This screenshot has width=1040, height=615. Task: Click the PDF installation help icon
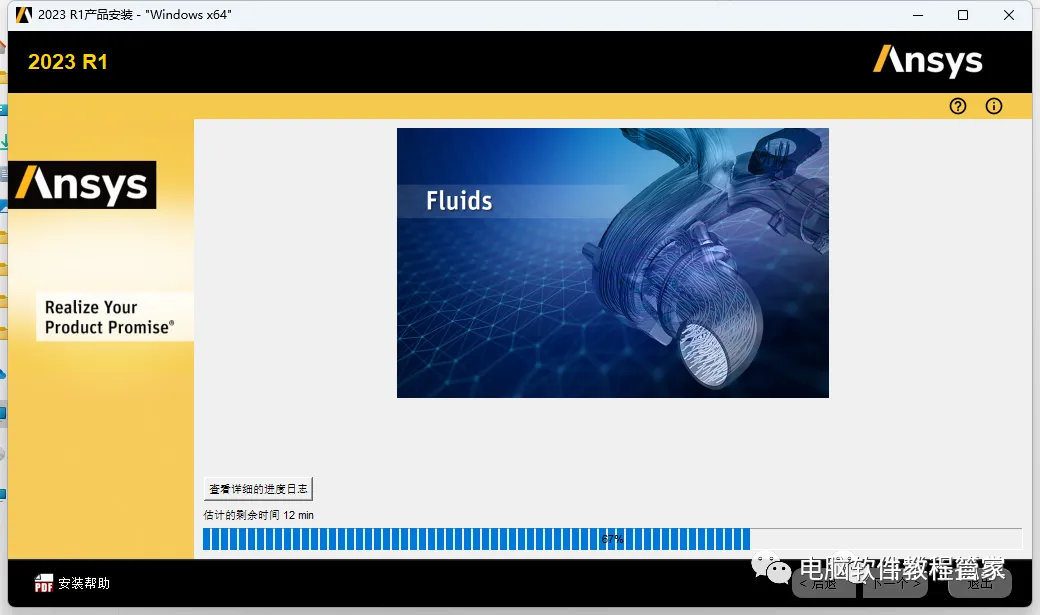click(44, 582)
